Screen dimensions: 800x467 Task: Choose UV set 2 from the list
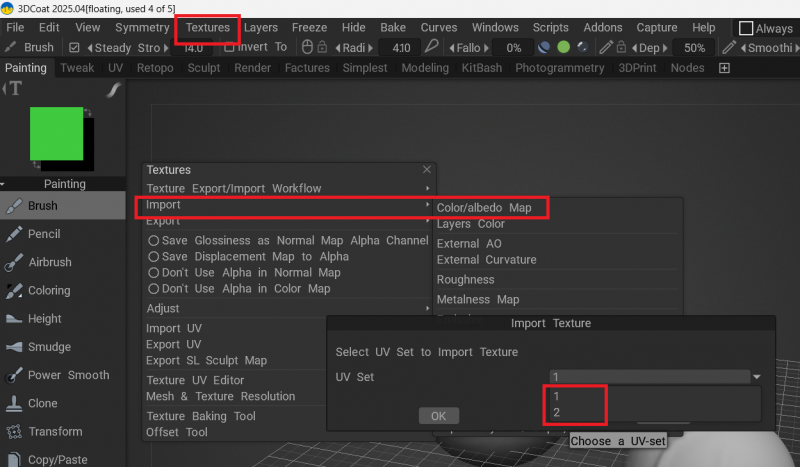tap(556, 412)
